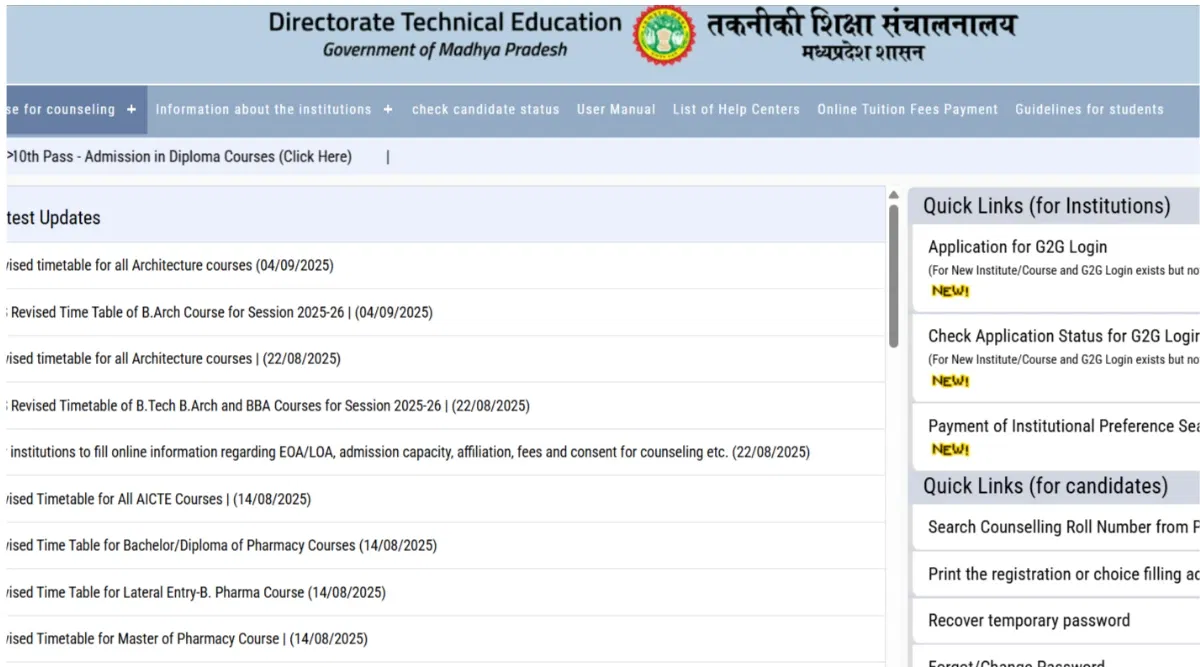Open EOA/LOA institutions information notice

tap(408, 452)
